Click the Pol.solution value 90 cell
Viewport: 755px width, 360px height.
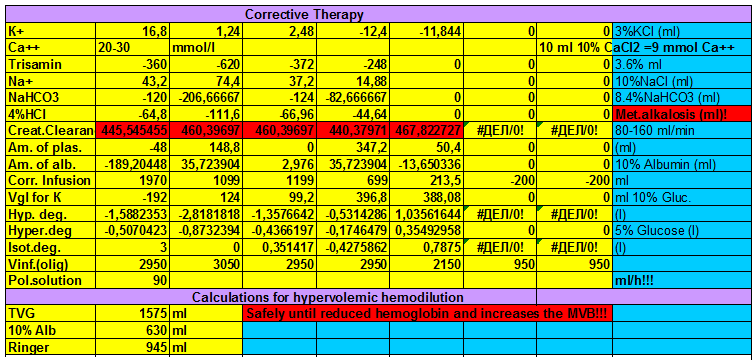[x=132, y=280]
